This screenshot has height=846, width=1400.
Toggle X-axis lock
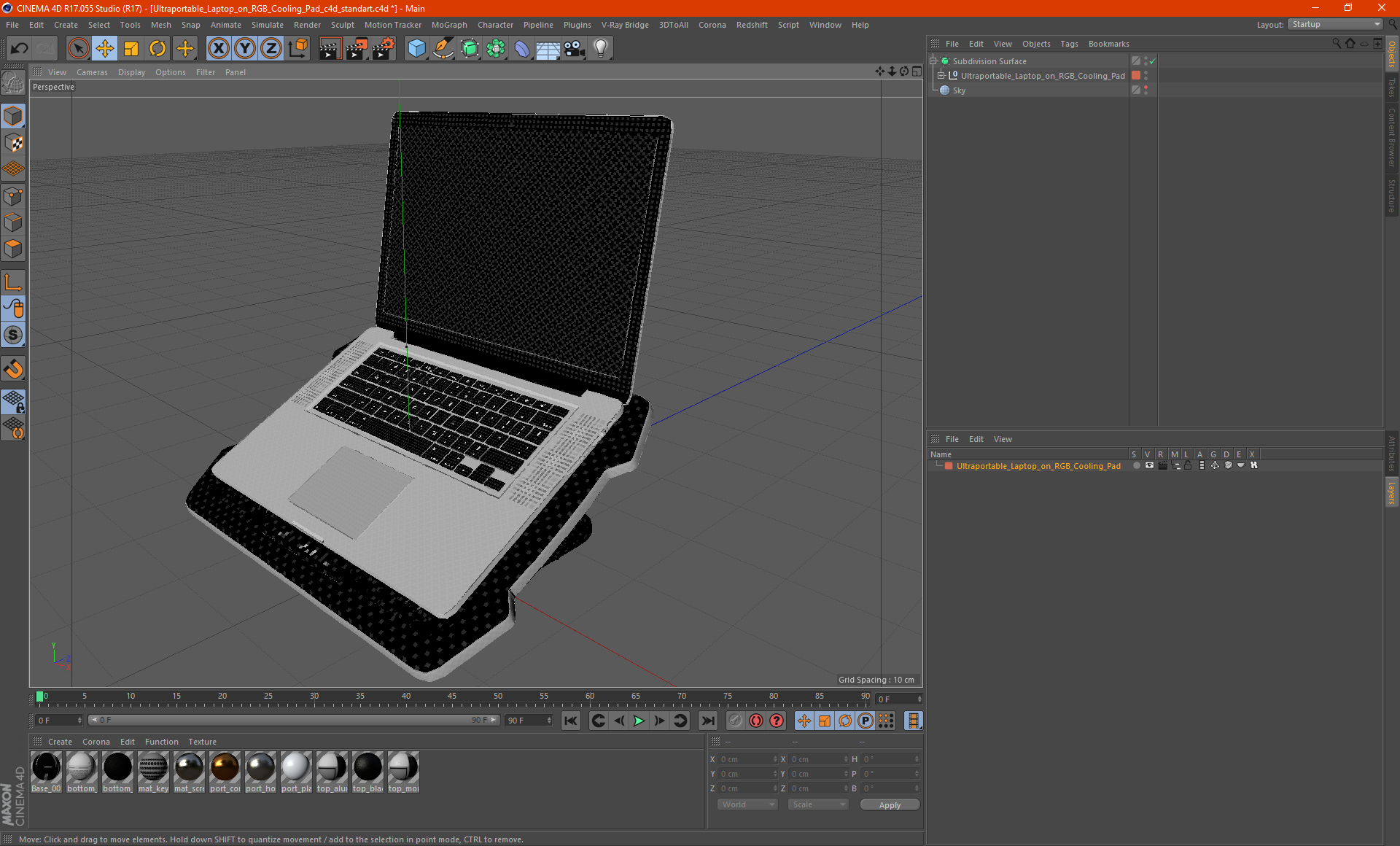tap(218, 49)
